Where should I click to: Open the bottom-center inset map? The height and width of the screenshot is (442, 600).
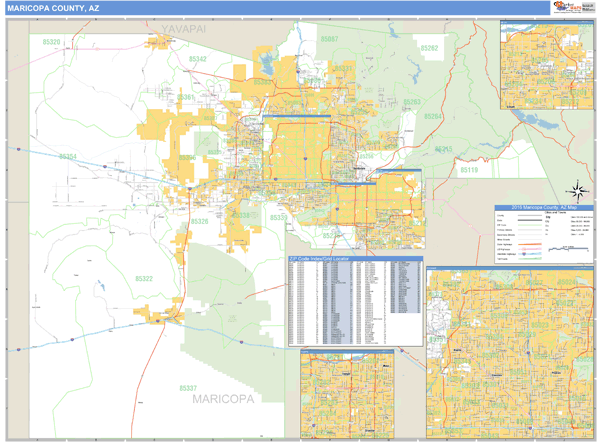click(347, 394)
